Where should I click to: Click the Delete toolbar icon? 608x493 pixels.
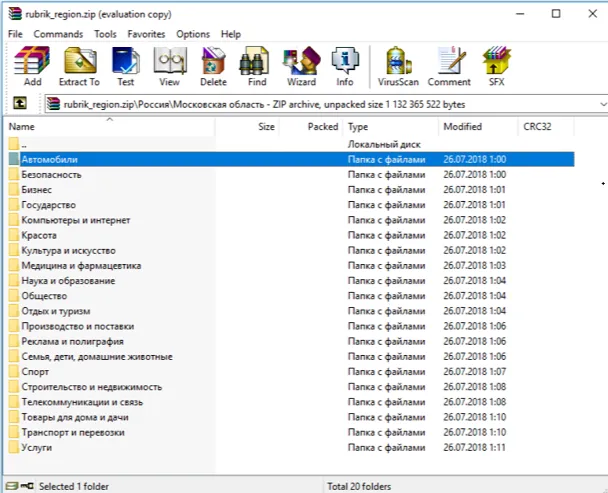click(213, 66)
